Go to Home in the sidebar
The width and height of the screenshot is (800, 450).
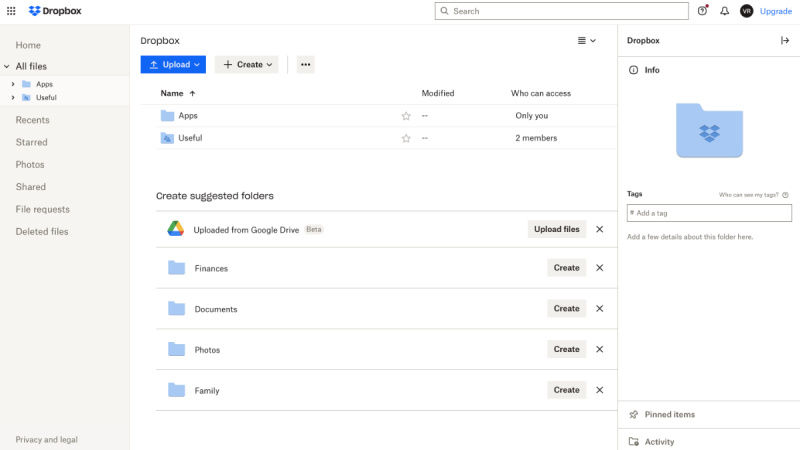coord(28,45)
